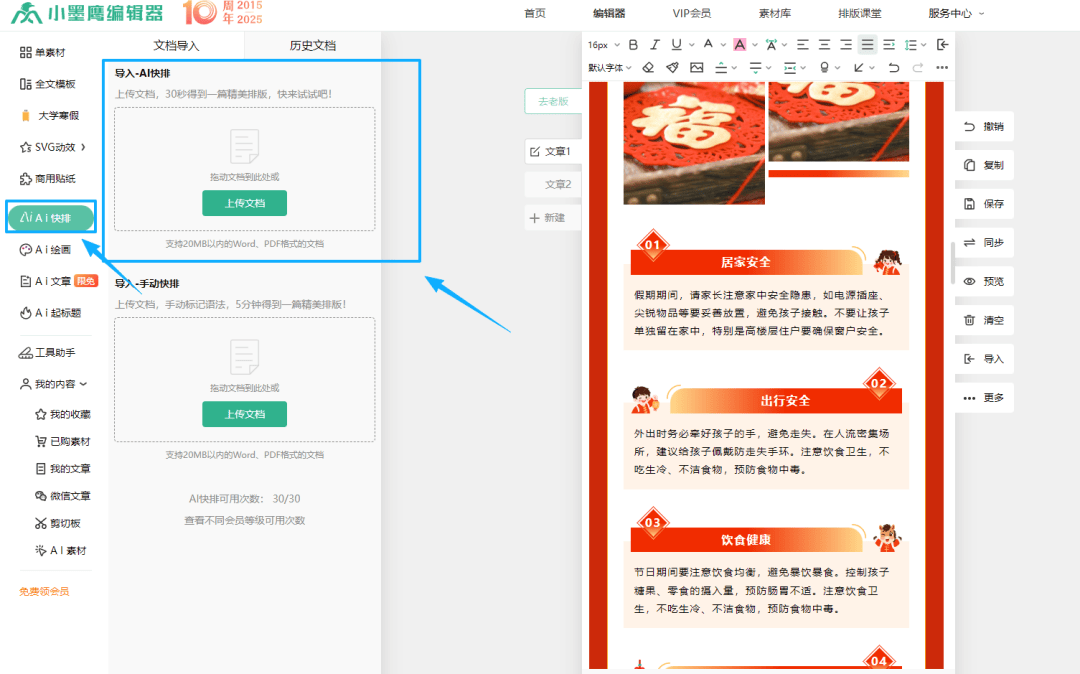Screen dimensions: 1080x674
Task: Click the clear trash icon (清空)
Action: (x=984, y=320)
